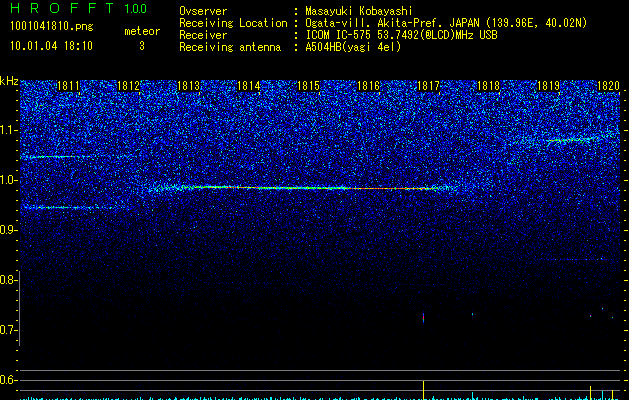Click the date stamp 10.01.04 18:10
Image resolution: width=629 pixels, height=400 pixels.
click(x=51, y=46)
